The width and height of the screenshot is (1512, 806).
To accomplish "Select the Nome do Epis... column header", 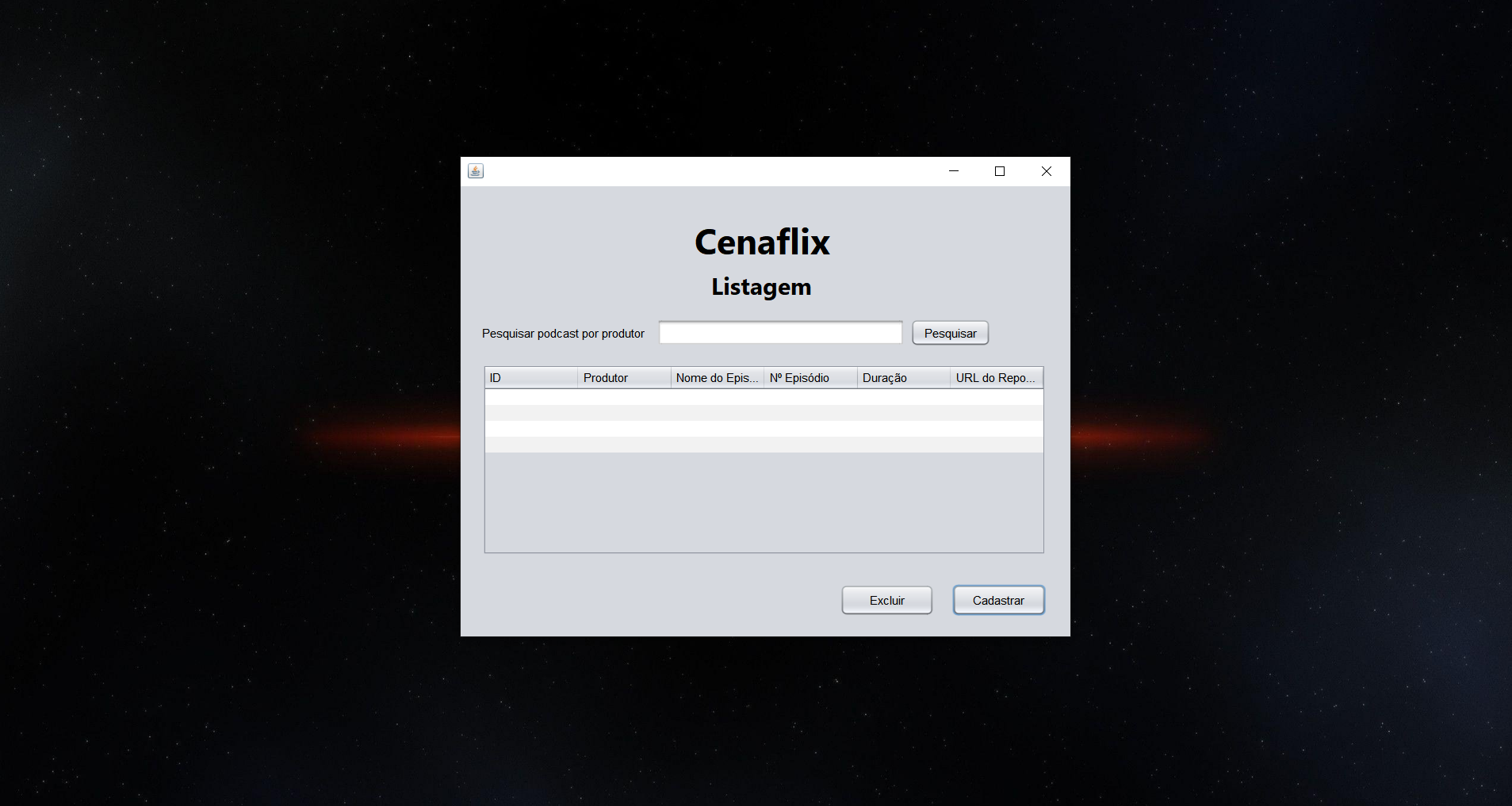I will (717, 378).
